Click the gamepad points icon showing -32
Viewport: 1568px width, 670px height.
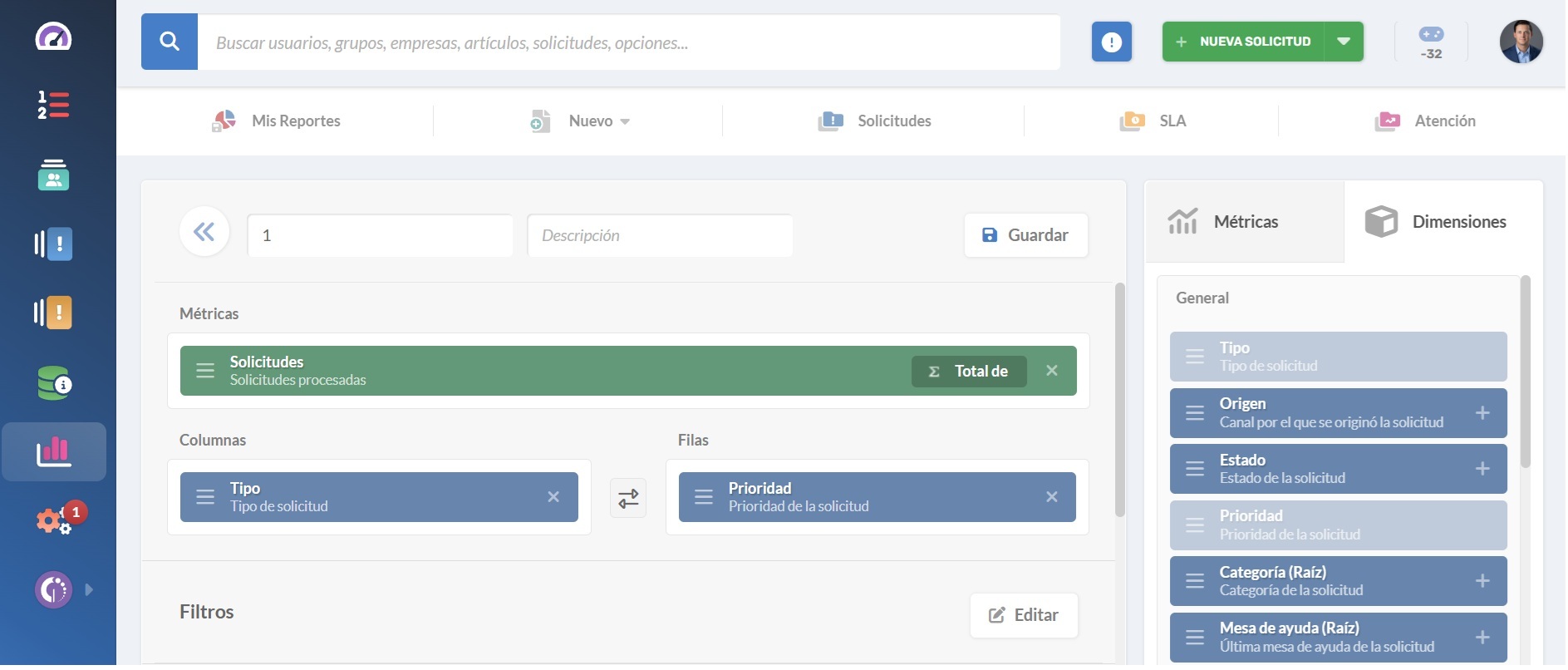click(1431, 42)
